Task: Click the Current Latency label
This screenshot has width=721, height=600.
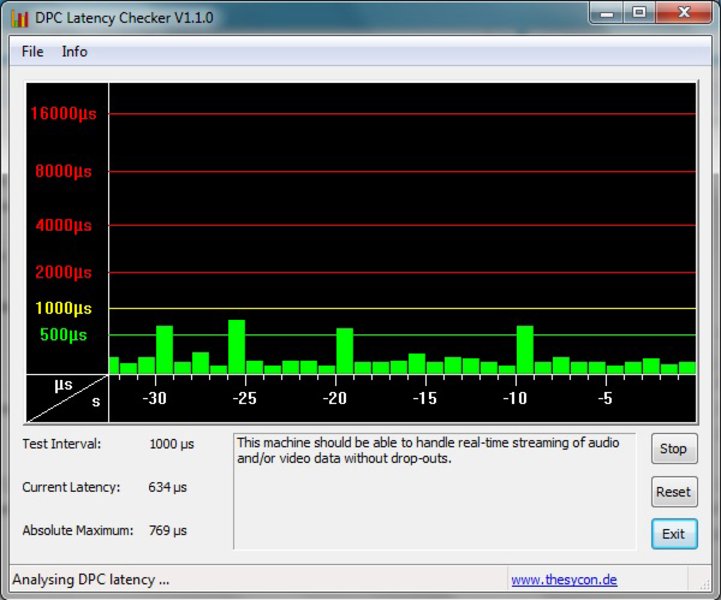Action: (x=71, y=487)
